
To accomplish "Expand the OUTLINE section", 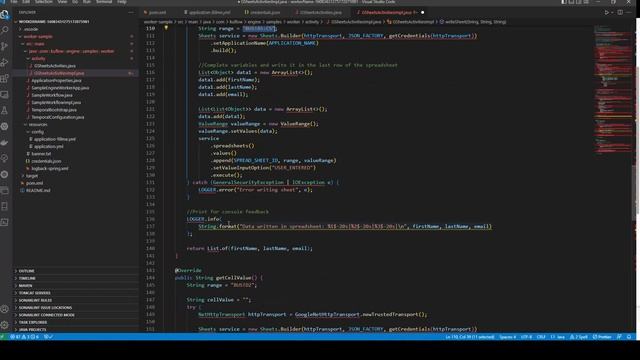I will pyautogui.click(x=76, y=271).
